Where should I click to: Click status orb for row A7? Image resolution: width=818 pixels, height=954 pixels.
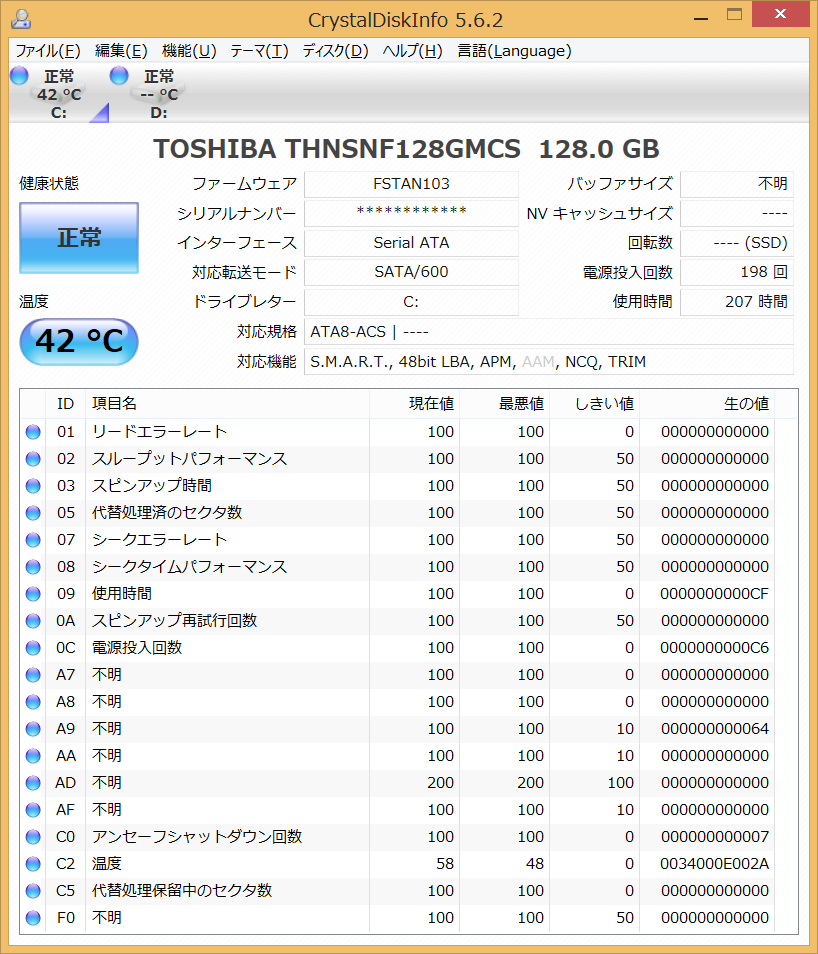33,675
